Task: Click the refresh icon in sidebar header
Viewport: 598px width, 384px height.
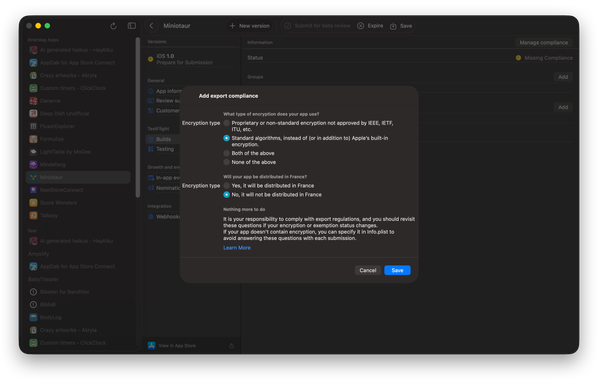Action: tap(113, 26)
